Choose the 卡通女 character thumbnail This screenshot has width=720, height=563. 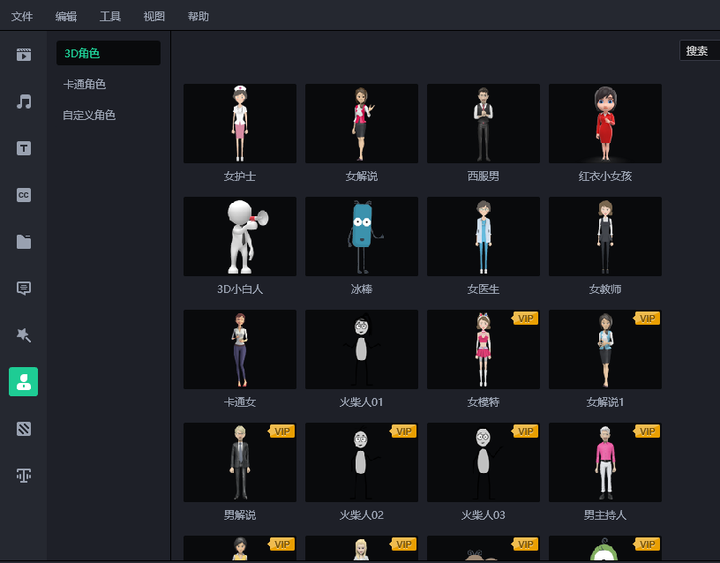click(x=240, y=349)
